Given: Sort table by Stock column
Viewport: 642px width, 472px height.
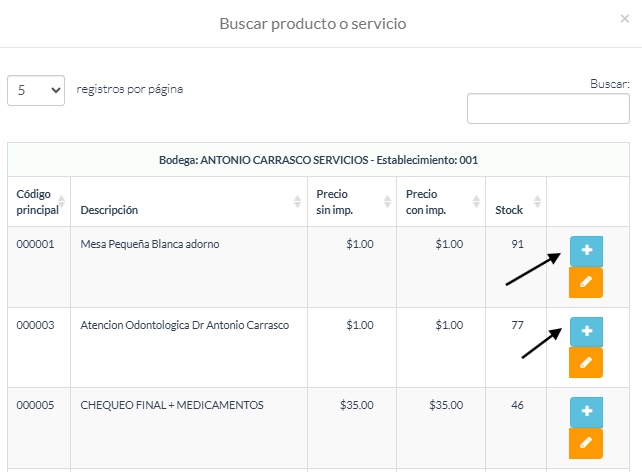Looking at the screenshot, I should (x=516, y=202).
